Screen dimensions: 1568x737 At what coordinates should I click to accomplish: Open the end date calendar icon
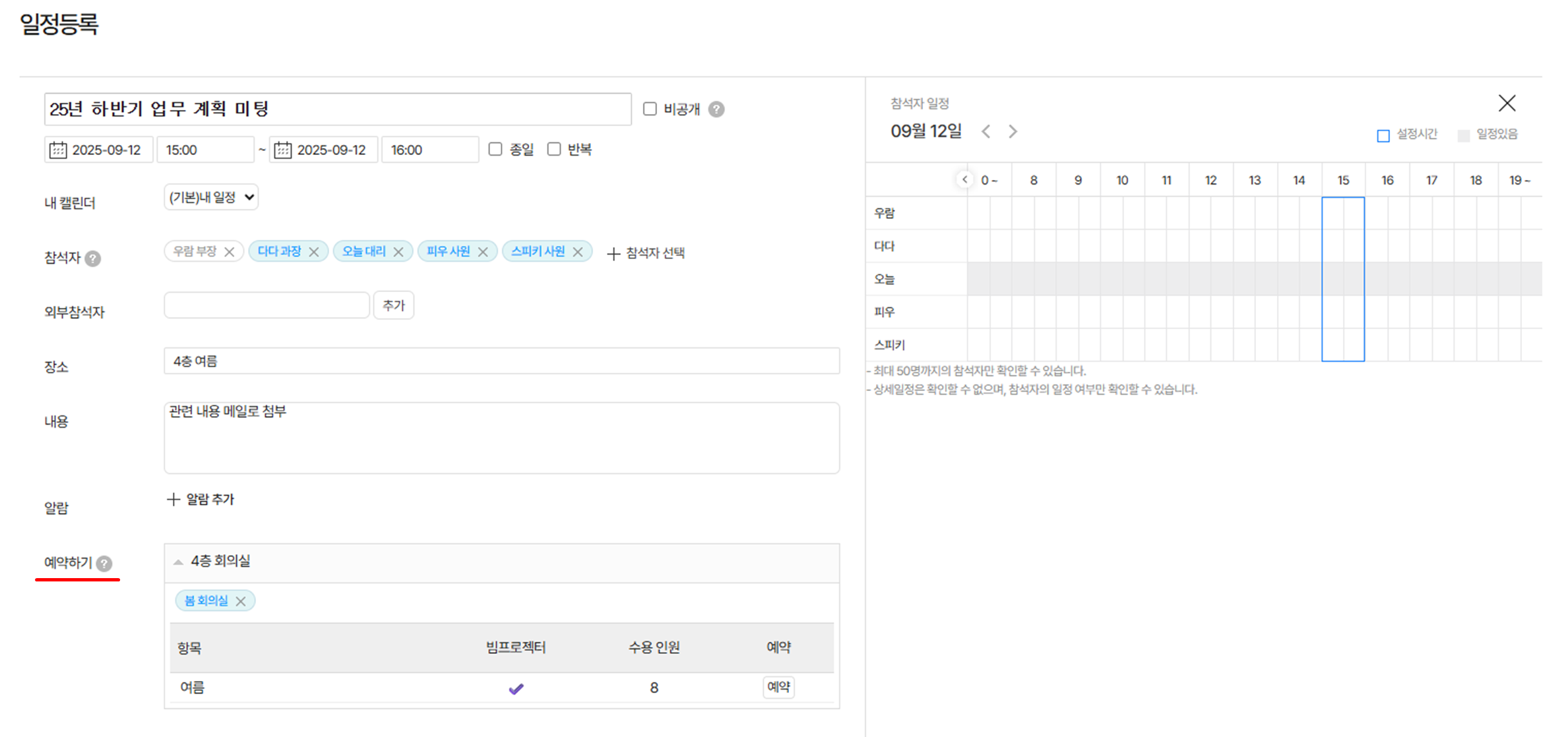click(283, 150)
